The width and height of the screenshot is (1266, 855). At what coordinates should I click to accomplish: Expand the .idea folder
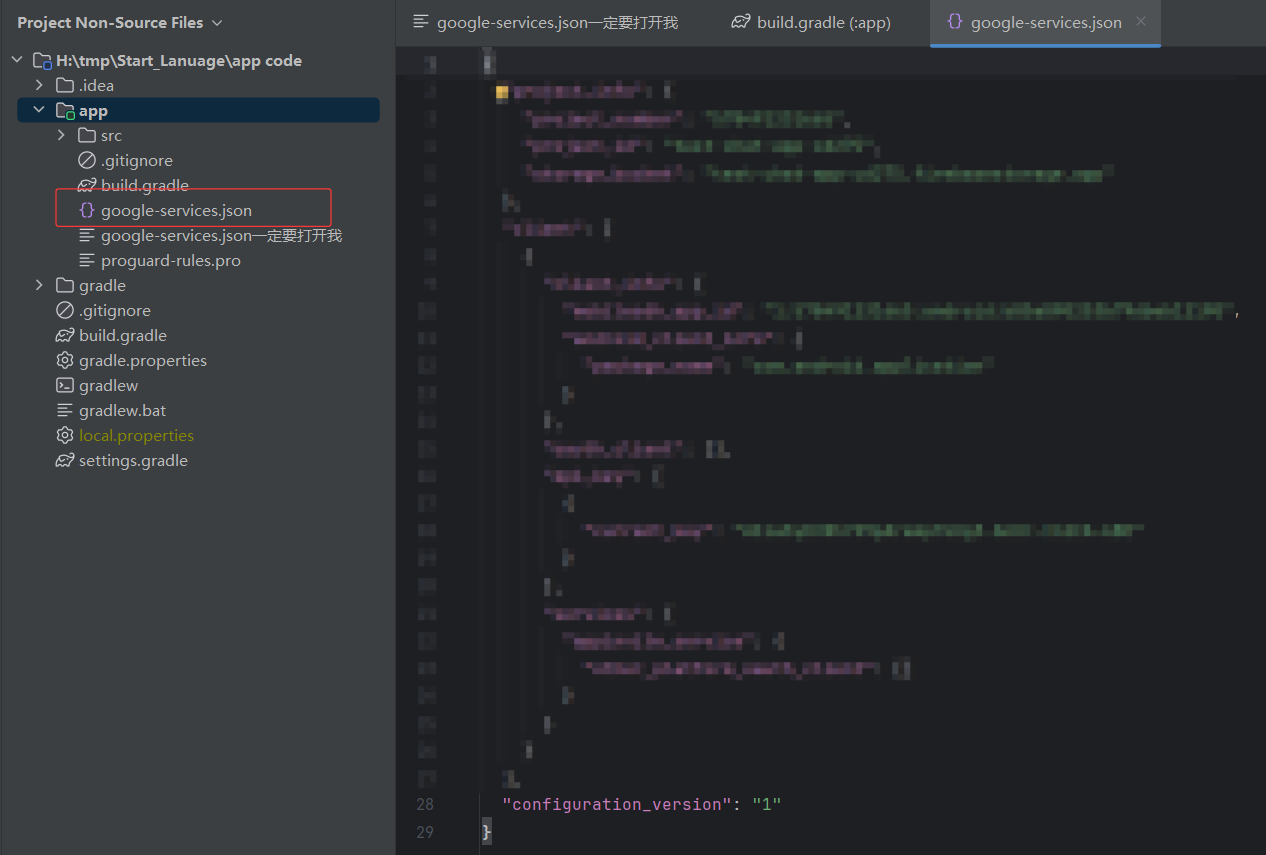point(39,85)
